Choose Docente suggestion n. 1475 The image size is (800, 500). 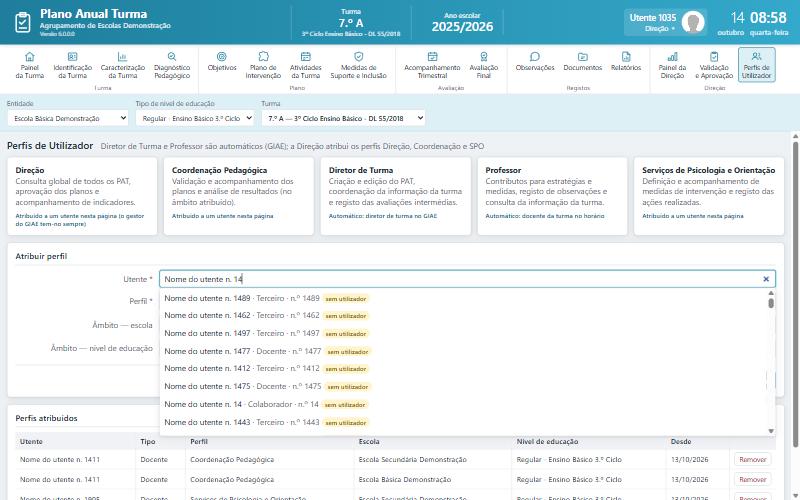[x=463, y=386]
